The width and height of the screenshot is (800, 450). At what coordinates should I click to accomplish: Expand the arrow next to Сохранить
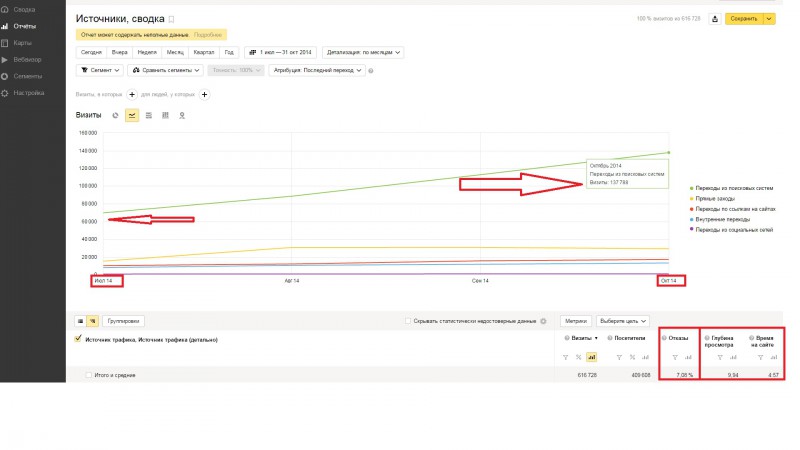click(769, 19)
